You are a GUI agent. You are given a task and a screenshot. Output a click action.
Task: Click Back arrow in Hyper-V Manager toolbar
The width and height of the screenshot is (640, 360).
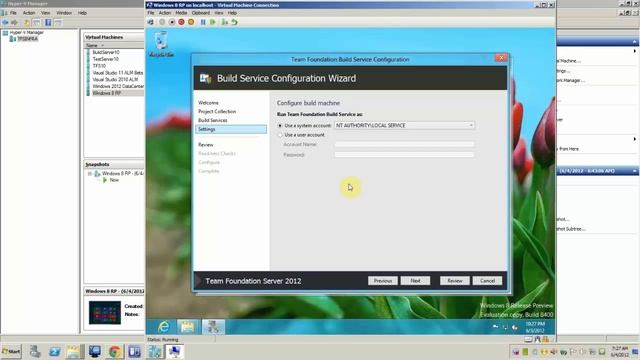point(5,22)
